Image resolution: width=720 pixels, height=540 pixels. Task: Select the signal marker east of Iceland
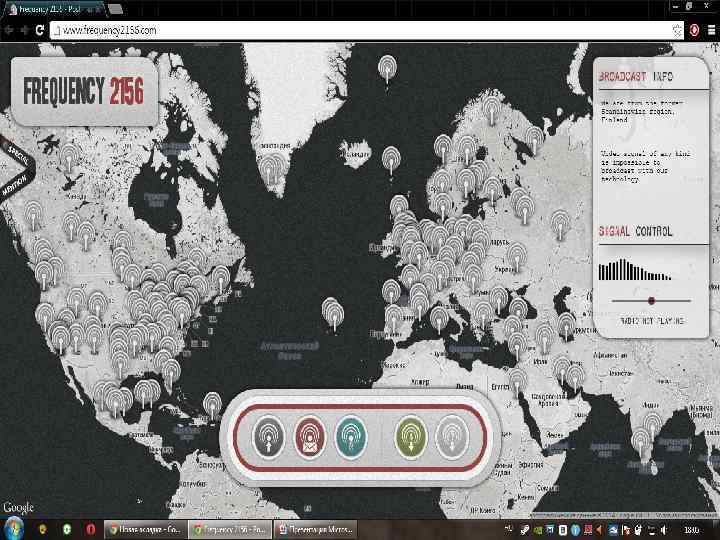tap(391, 161)
